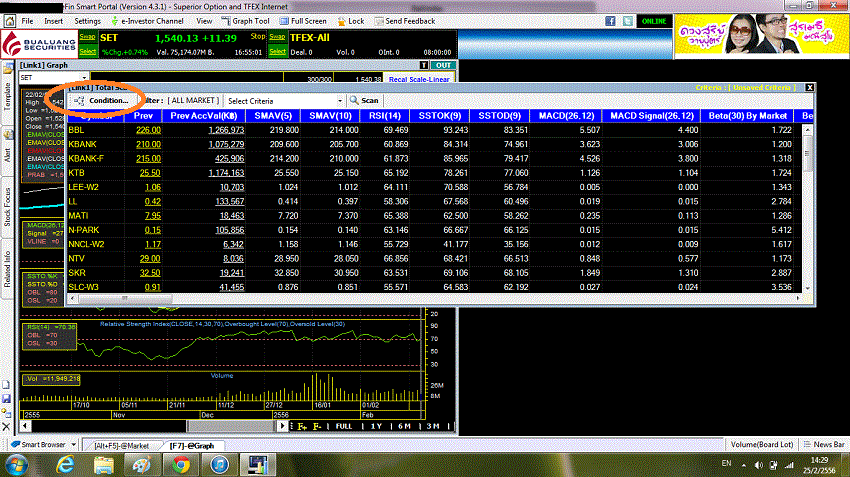Click the Swap button next to SET
The width and height of the screenshot is (850, 477).
[x=87, y=37]
